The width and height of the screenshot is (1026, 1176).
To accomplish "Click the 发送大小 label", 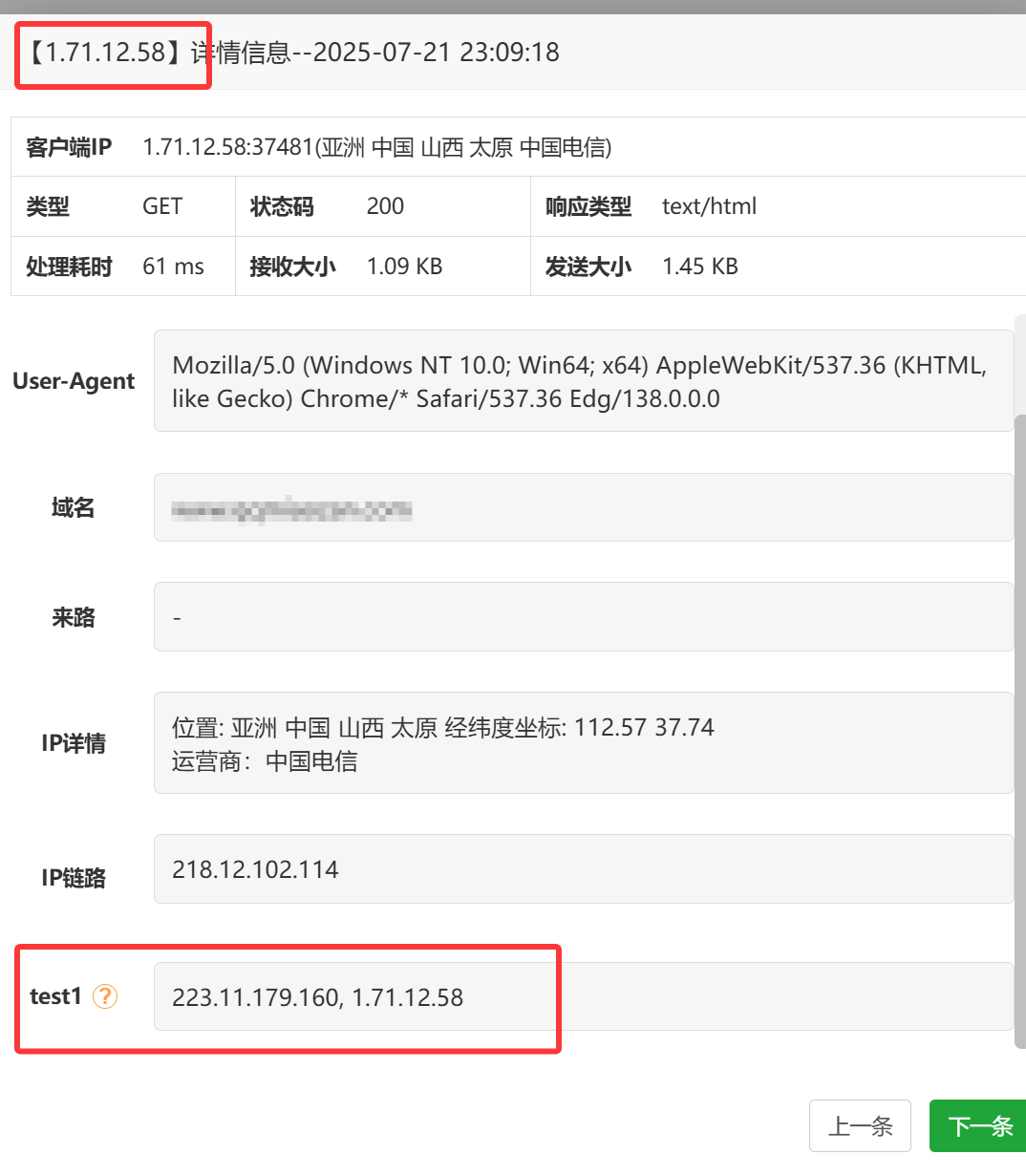I will tap(588, 267).
